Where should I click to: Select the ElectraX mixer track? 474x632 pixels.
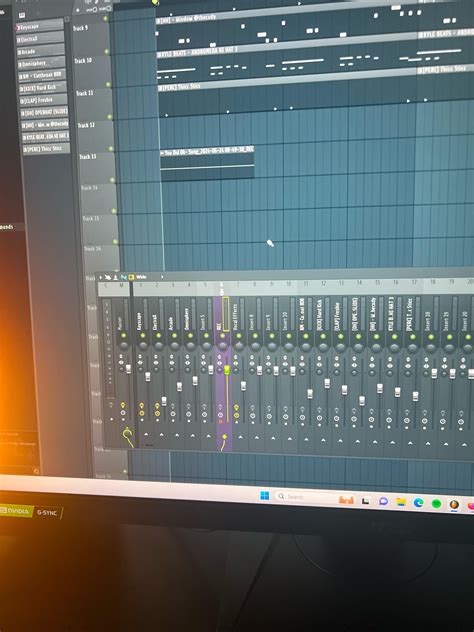pos(155,322)
